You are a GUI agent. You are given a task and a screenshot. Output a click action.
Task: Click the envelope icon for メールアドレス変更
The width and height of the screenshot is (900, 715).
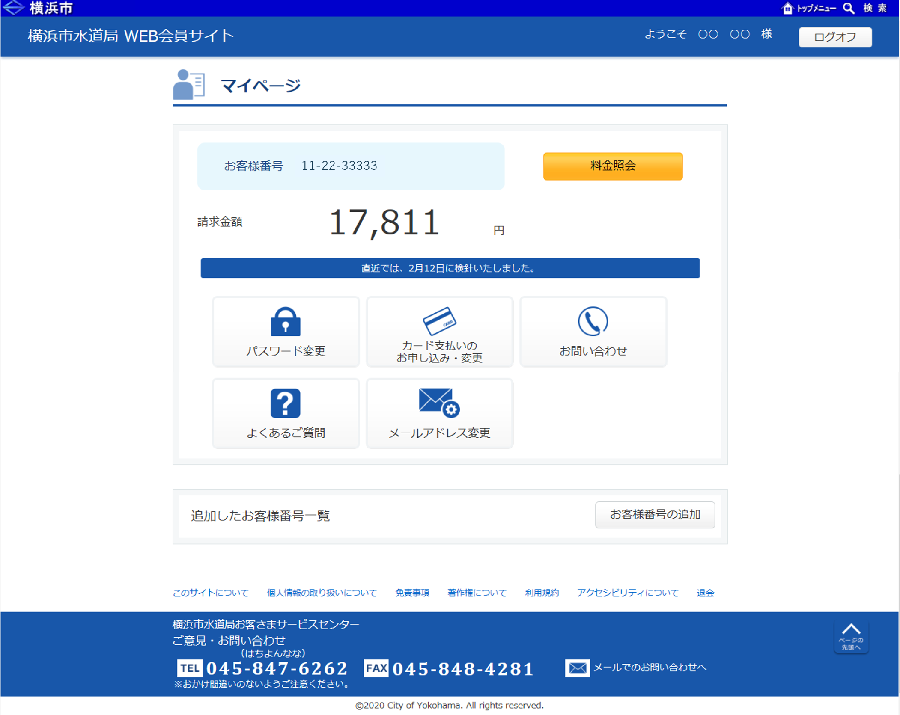(439, 403)
